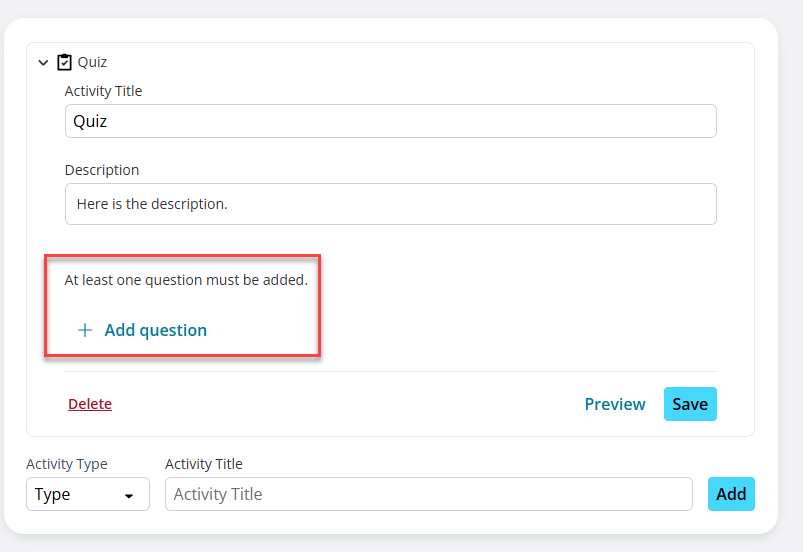Delete the Quiz activity

(90, 404)
